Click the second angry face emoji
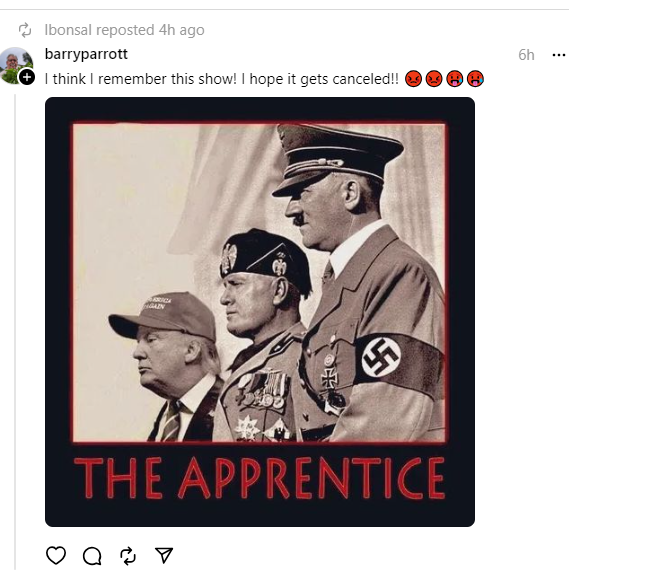Screen dimensions: 658x570 (x=434, y=79)
